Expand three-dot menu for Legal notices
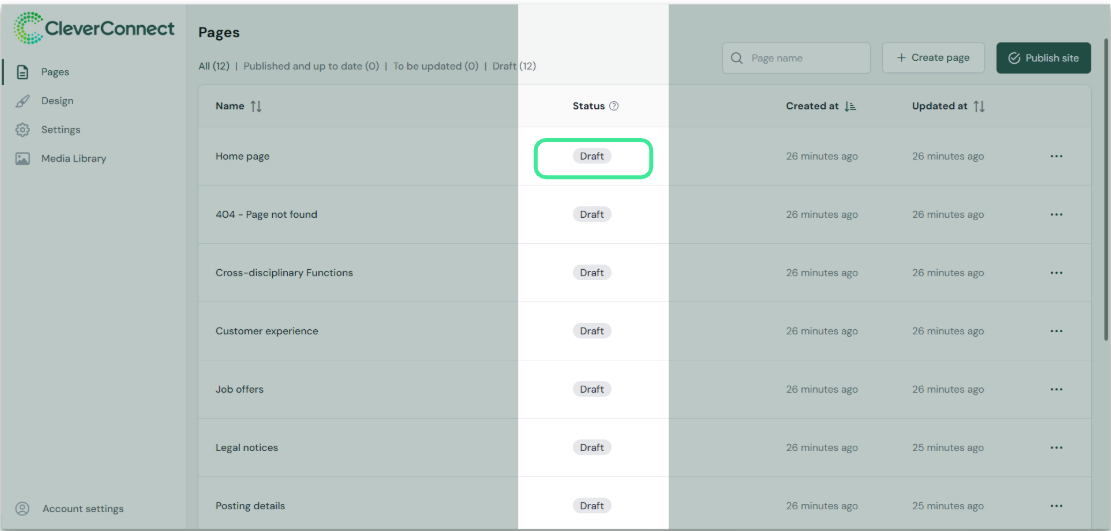This screenshot has width=1111, height=531. click(1056, 447)
